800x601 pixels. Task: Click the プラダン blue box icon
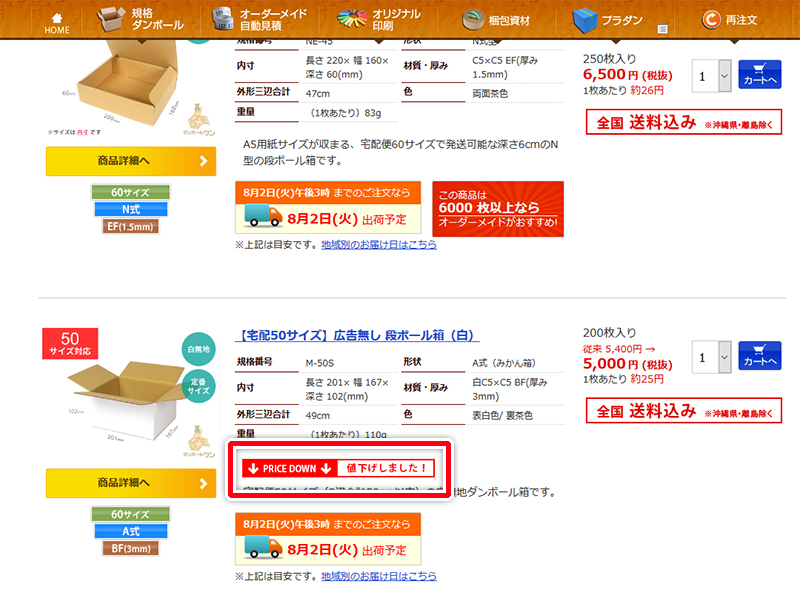[585, 20]
